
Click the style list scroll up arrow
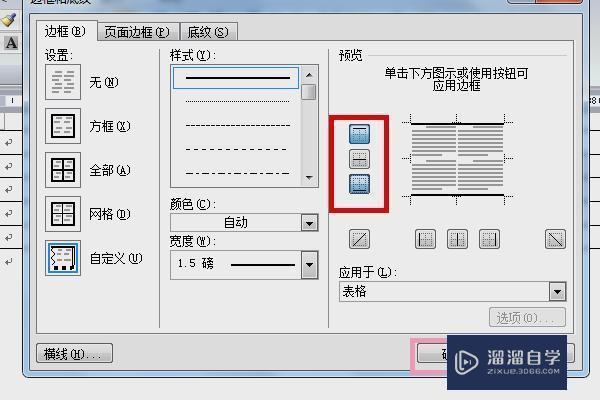(x=309, y=75)
